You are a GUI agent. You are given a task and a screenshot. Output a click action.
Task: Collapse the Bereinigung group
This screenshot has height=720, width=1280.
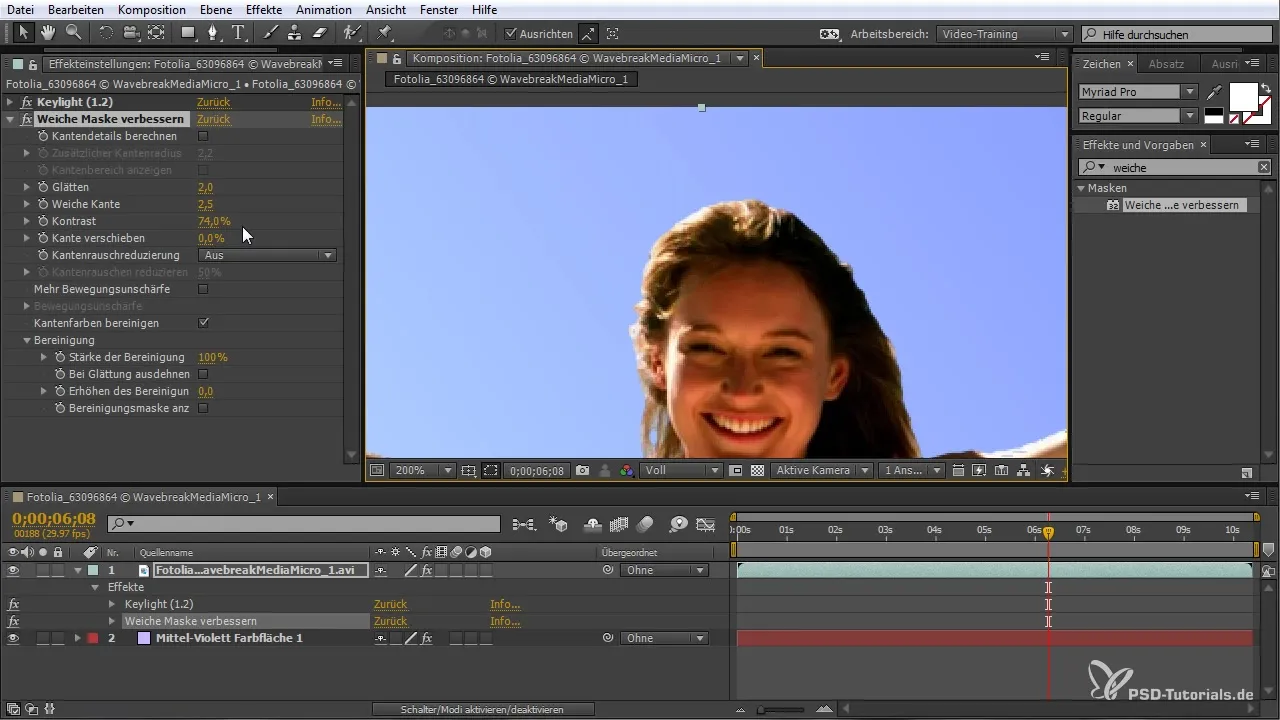point(27,340)
